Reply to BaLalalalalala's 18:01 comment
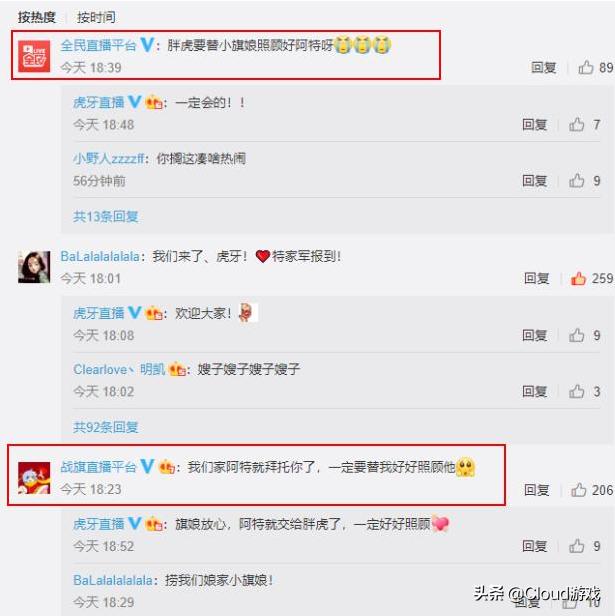Image resolution: width=615 pixels, height=616 pixels. coord(536,278)
